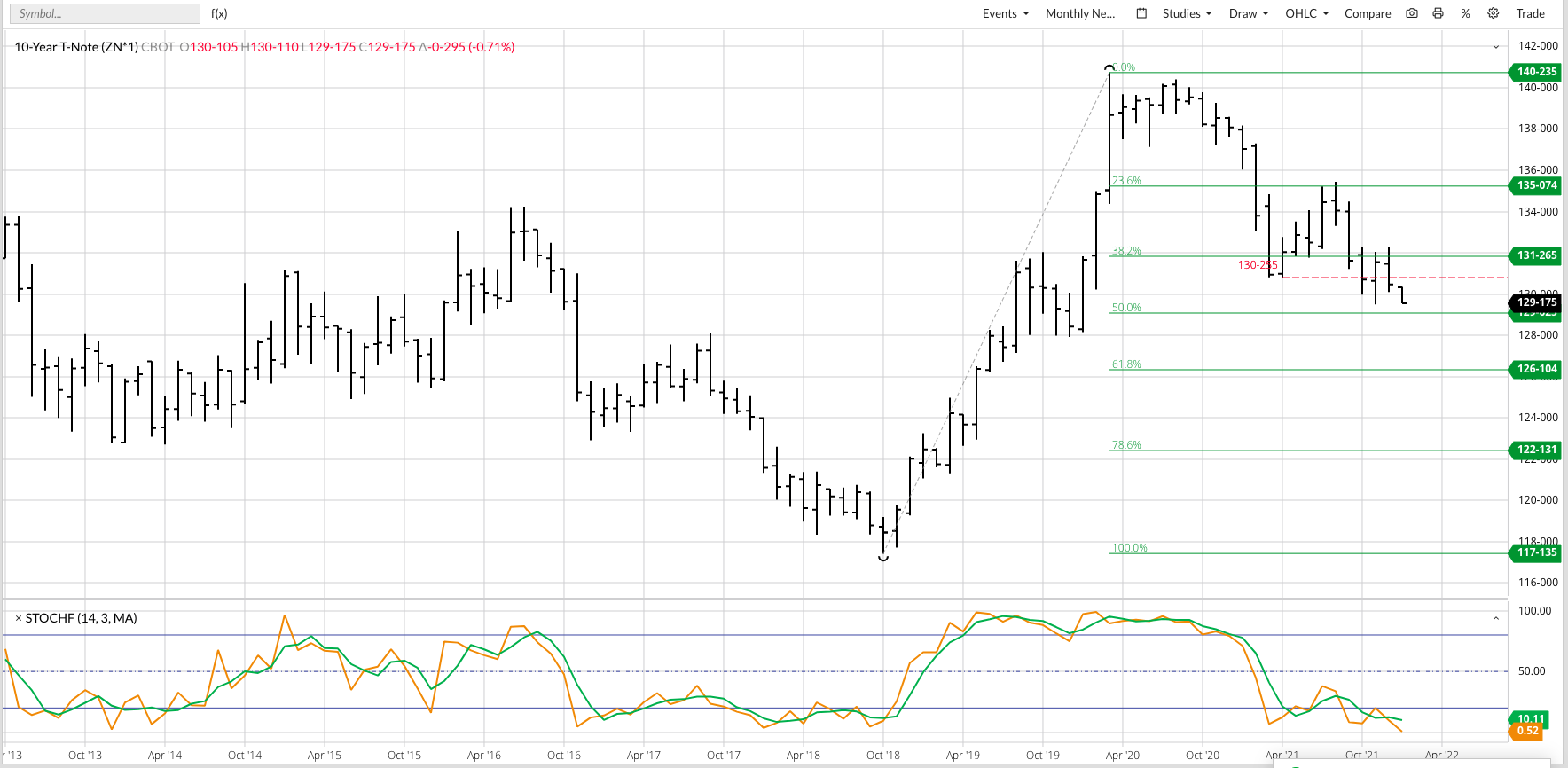Click the Compare button
This screenshot has width=1568, height=768.
tap(1368, 13)
